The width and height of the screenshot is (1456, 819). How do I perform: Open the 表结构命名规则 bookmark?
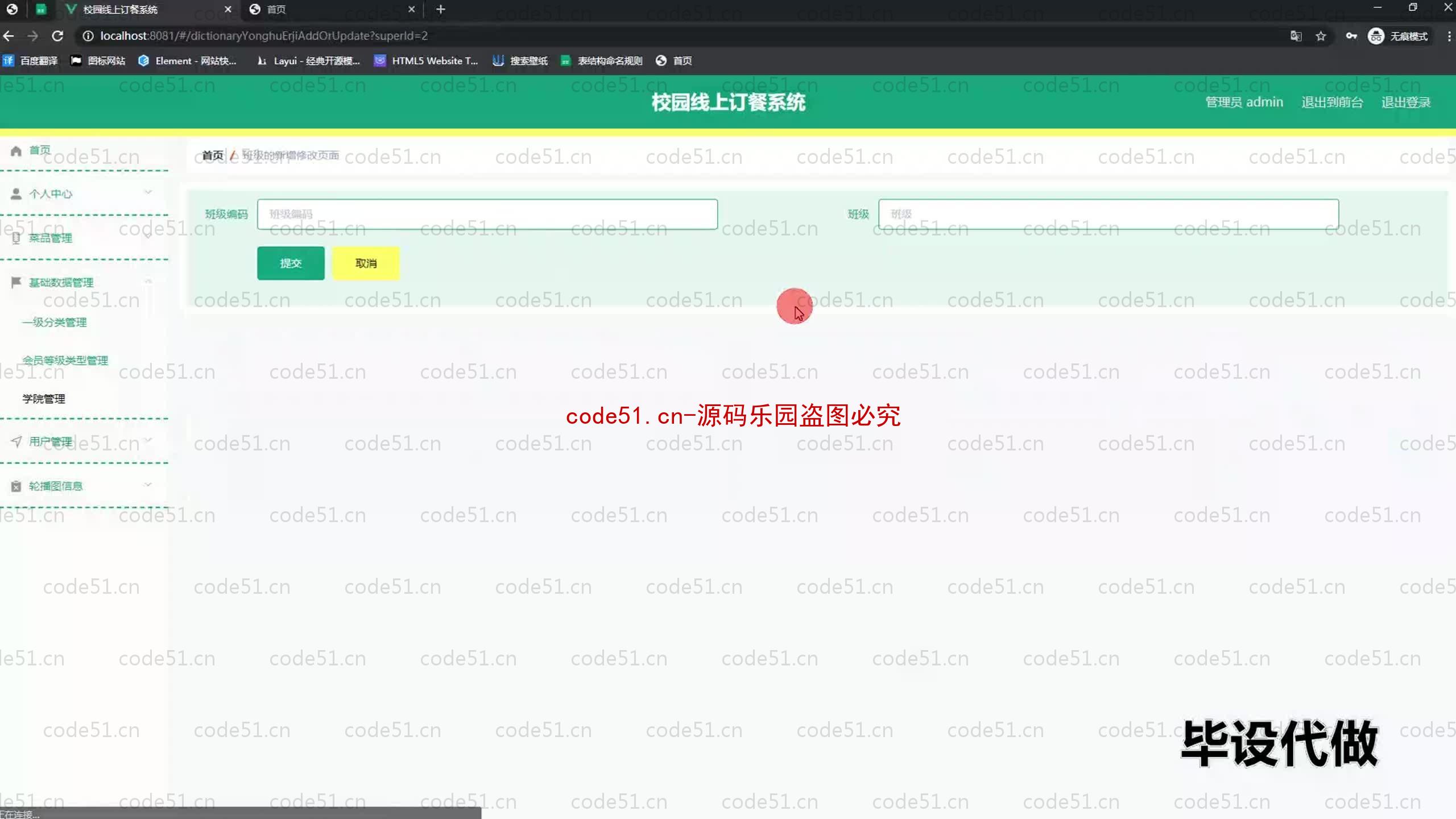602,61
